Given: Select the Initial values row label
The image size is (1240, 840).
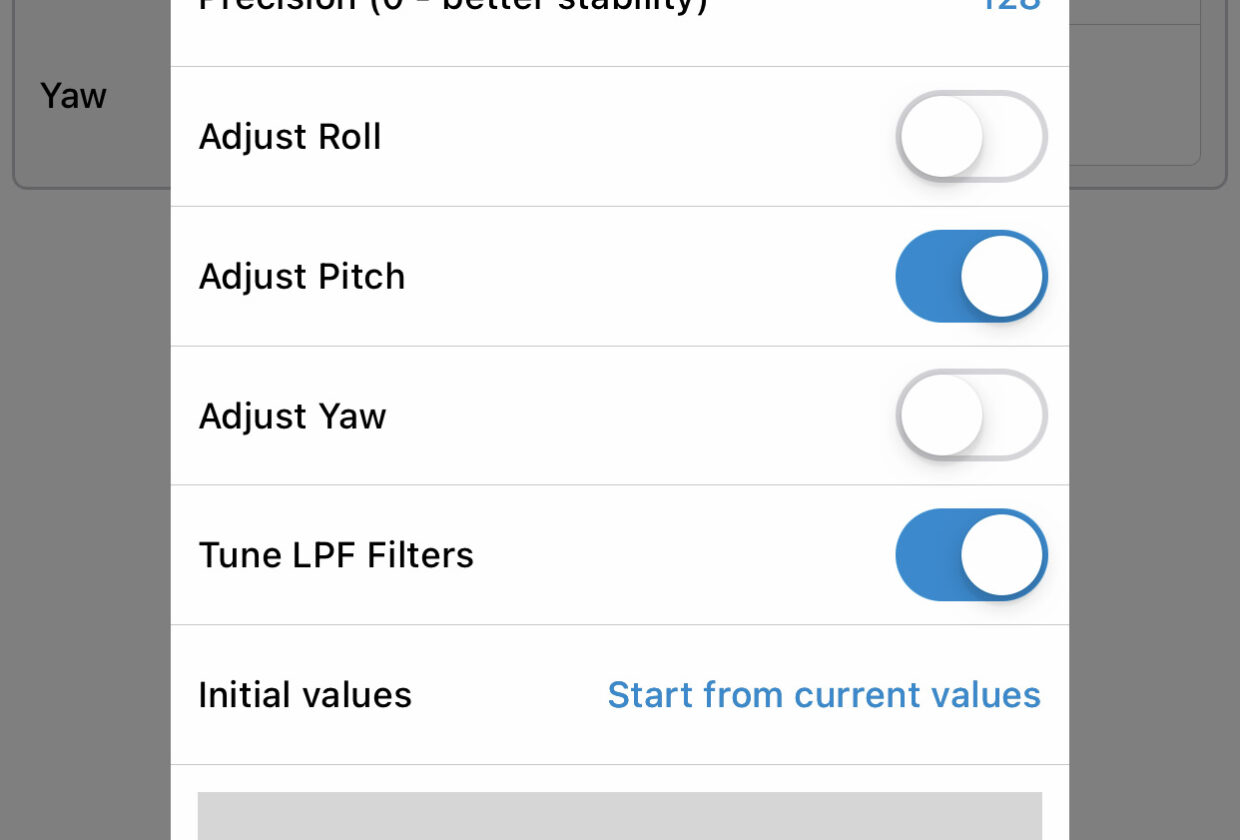Looking at the screenshot, I should pos(305,695).
